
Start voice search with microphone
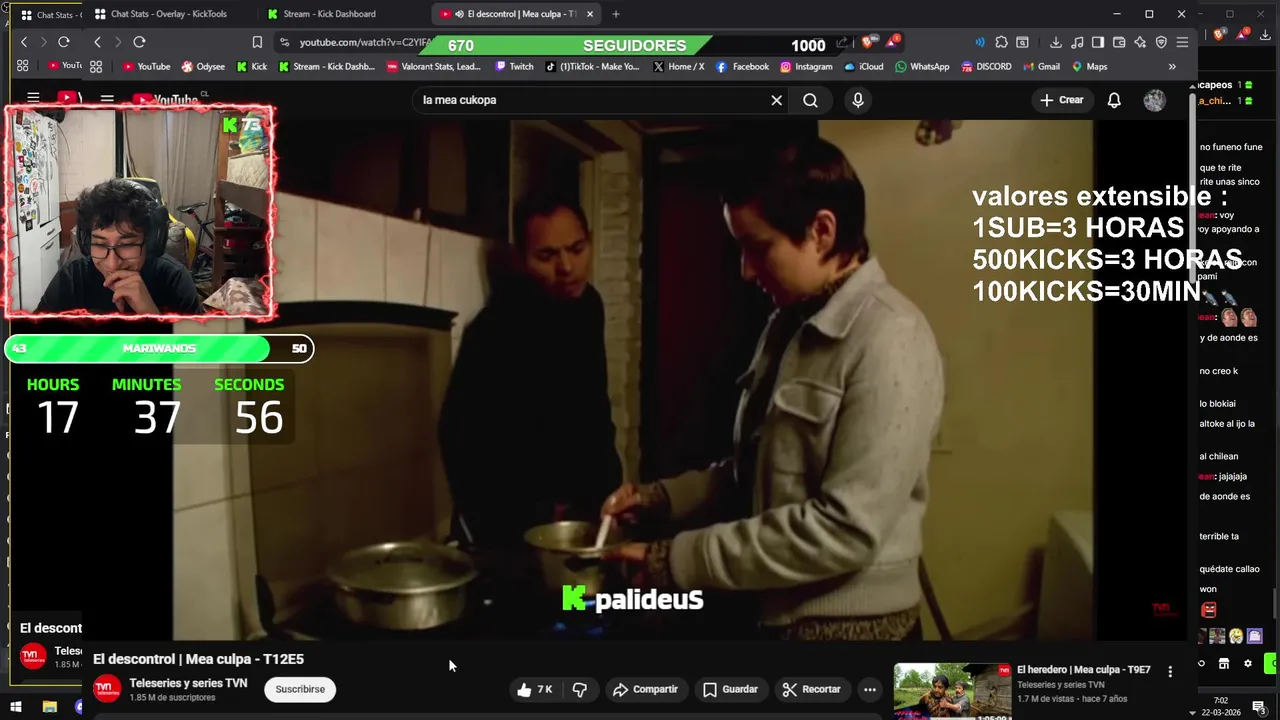pyautogui.click(x=858, y=100)
